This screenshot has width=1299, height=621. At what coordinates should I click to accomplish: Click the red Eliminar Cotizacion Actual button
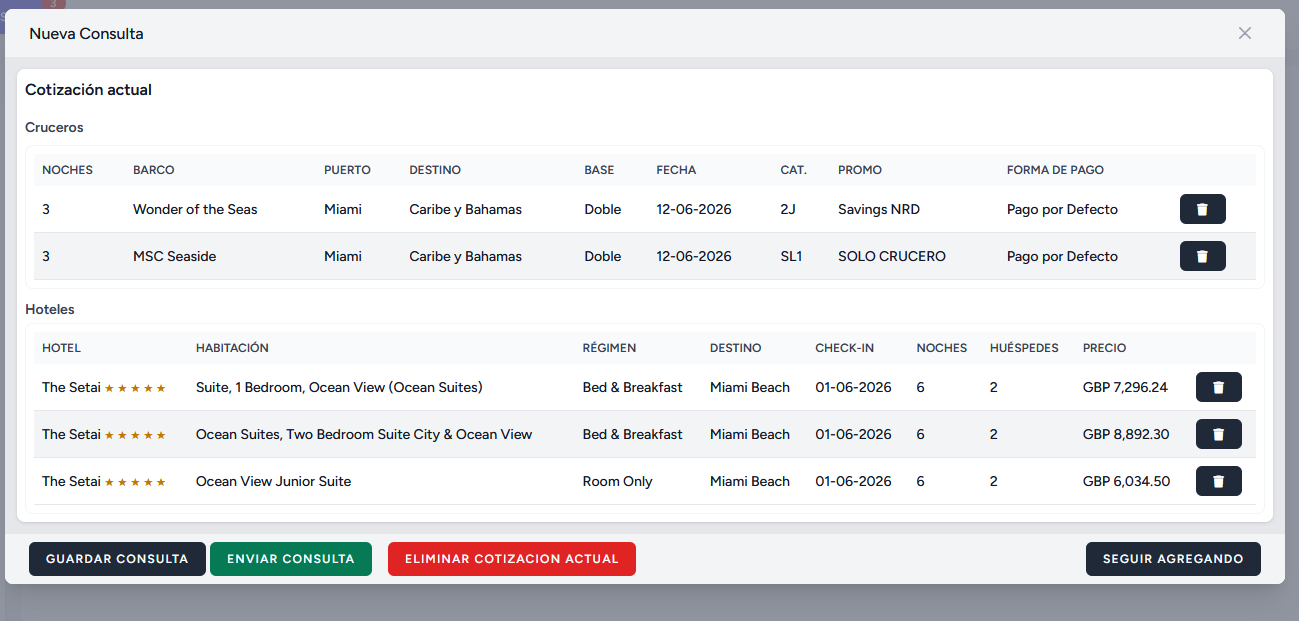pyautogui.click(x=511, y=559)
